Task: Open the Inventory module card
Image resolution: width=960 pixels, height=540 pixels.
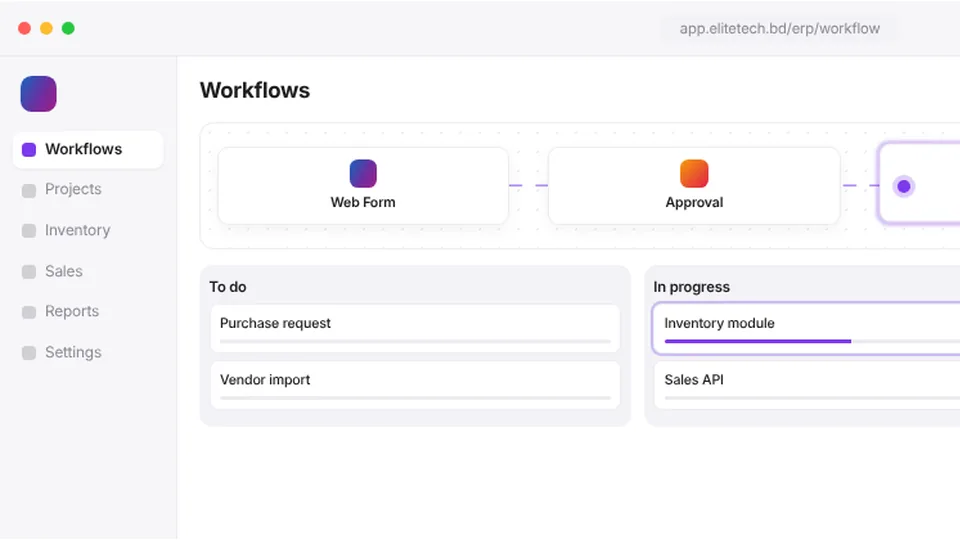Action: click(x=806, y=328)
